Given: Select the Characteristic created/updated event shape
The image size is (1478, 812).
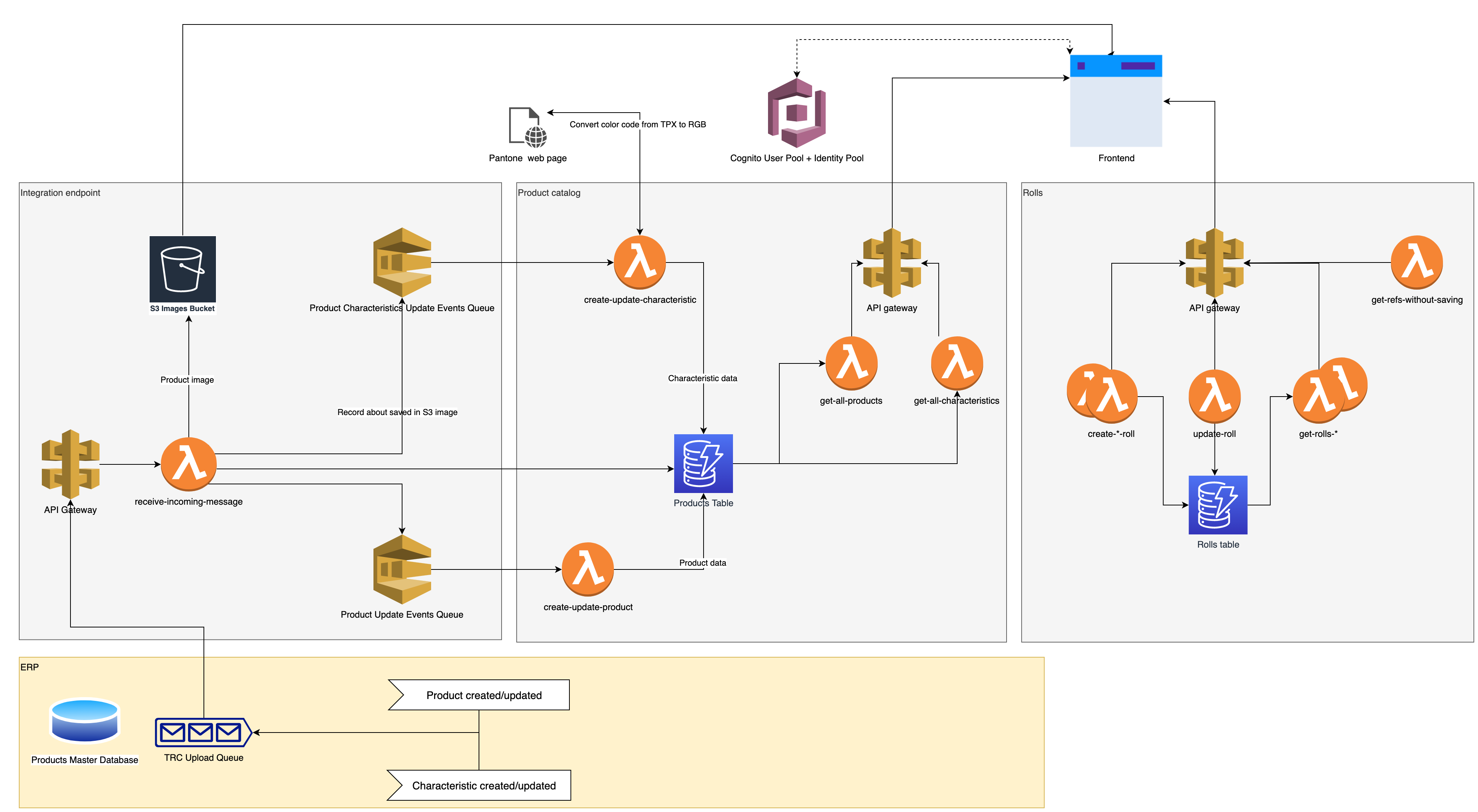Looking at the screenshot, I should pos(479,785).
